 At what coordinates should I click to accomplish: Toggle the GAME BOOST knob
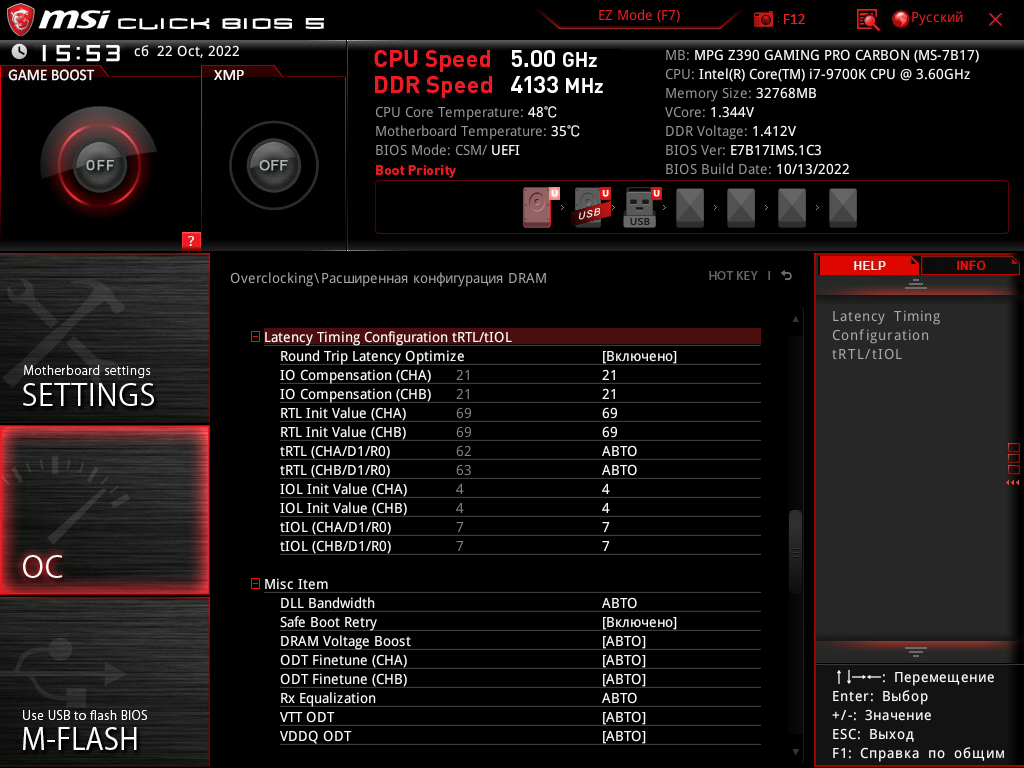[99, 165]
